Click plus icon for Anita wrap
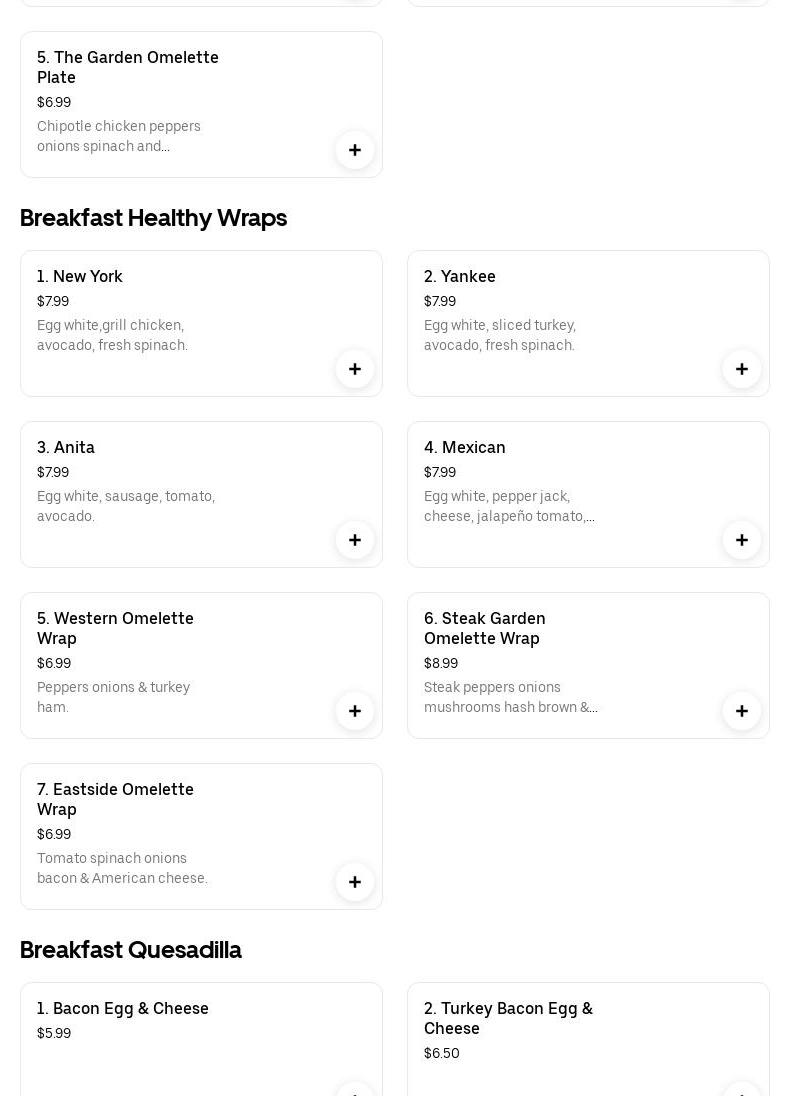Screen dimensions: 804x1096 point(355,540)
